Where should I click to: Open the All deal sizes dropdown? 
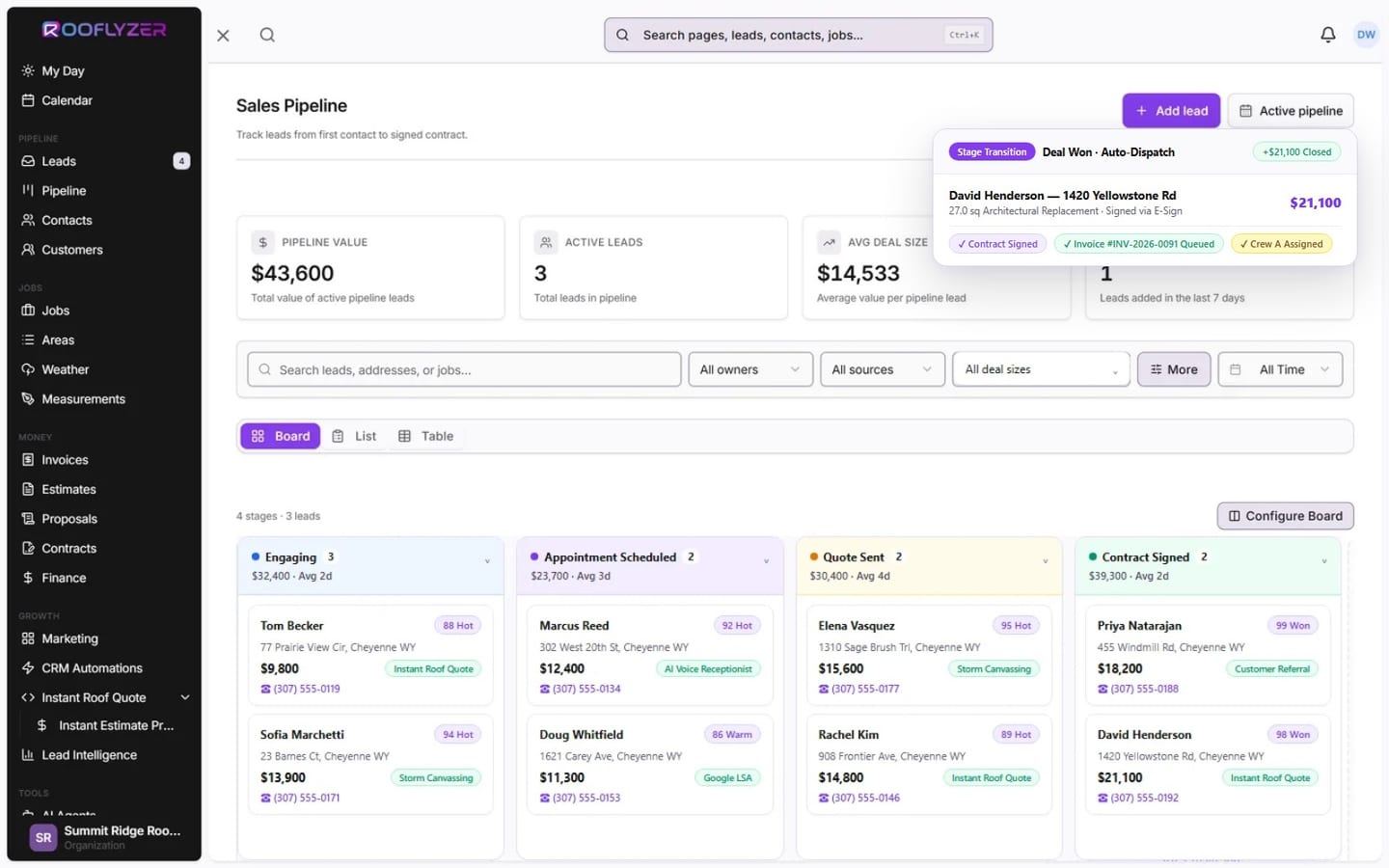pos(1041,369)
